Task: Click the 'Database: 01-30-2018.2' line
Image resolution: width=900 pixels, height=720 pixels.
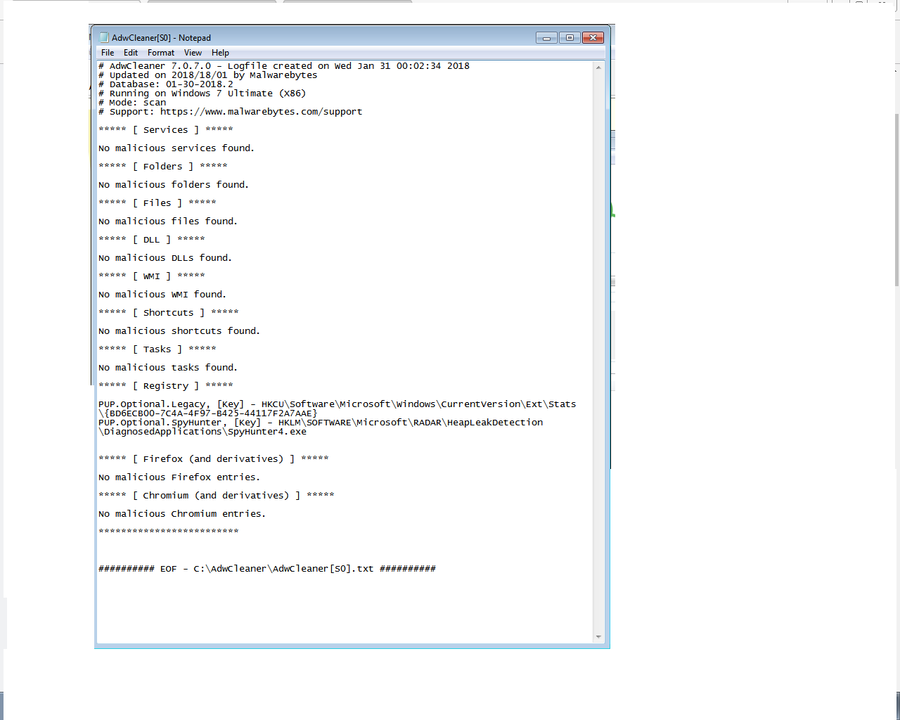Action: point(166,84)
